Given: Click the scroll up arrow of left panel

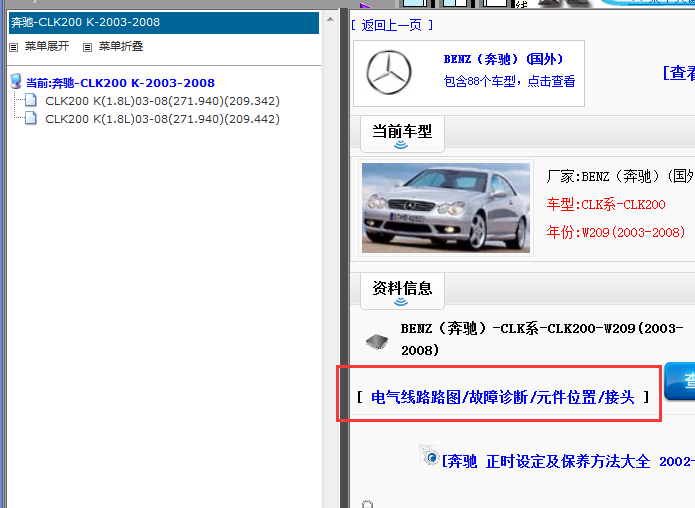Looking at the screenshot, I should click(330, 20).
